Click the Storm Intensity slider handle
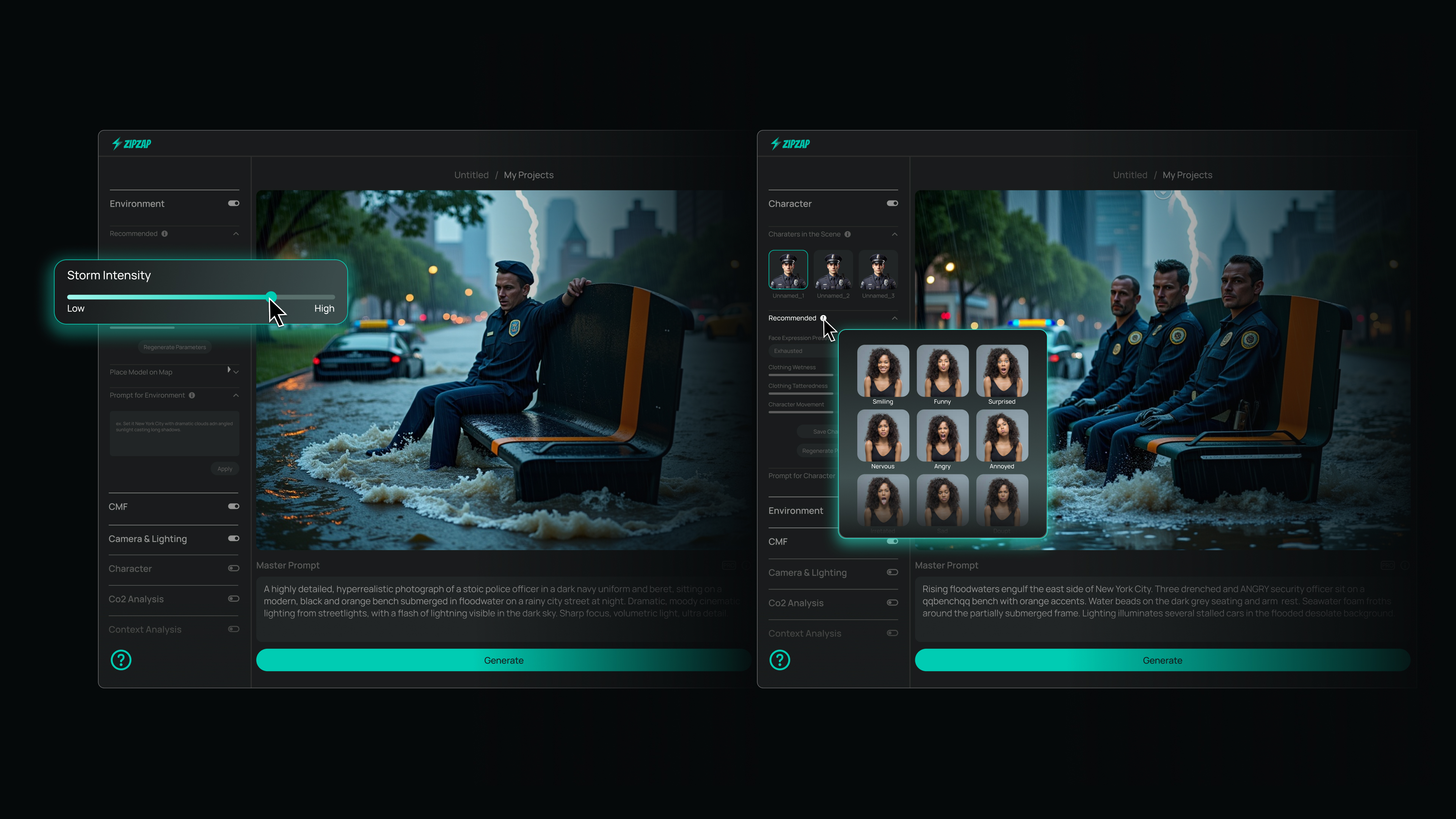 point(271,296)
